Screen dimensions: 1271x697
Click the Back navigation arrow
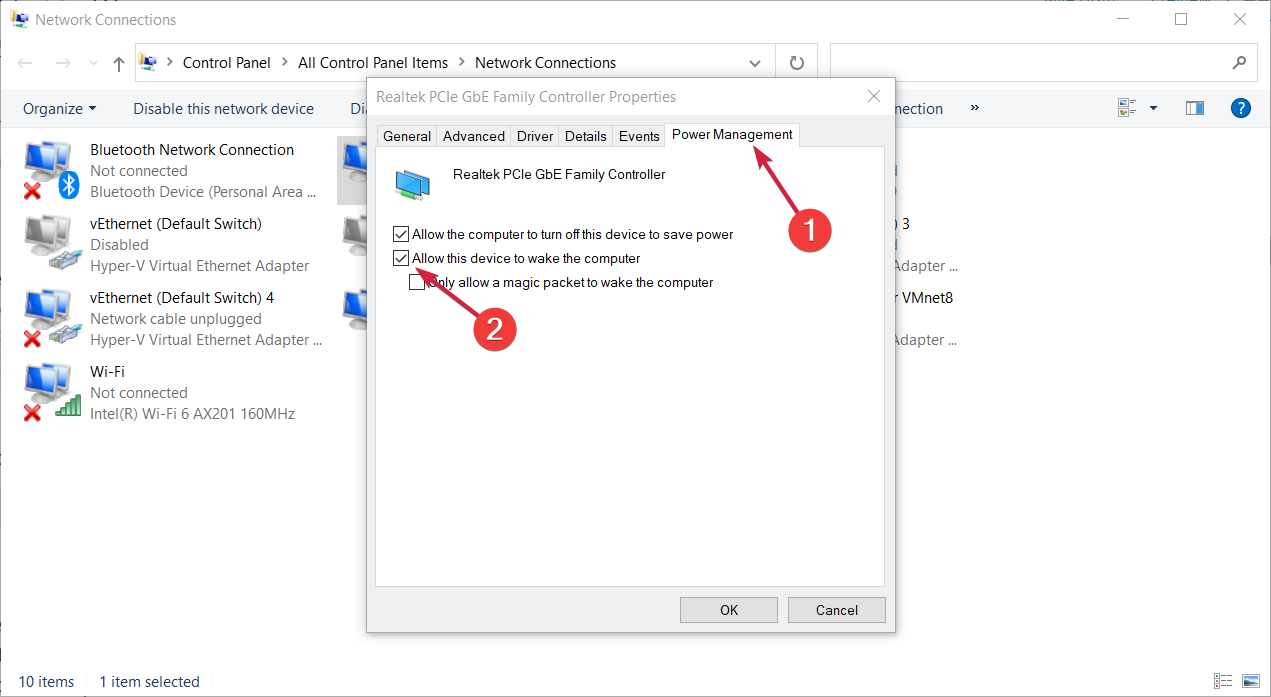25,63
